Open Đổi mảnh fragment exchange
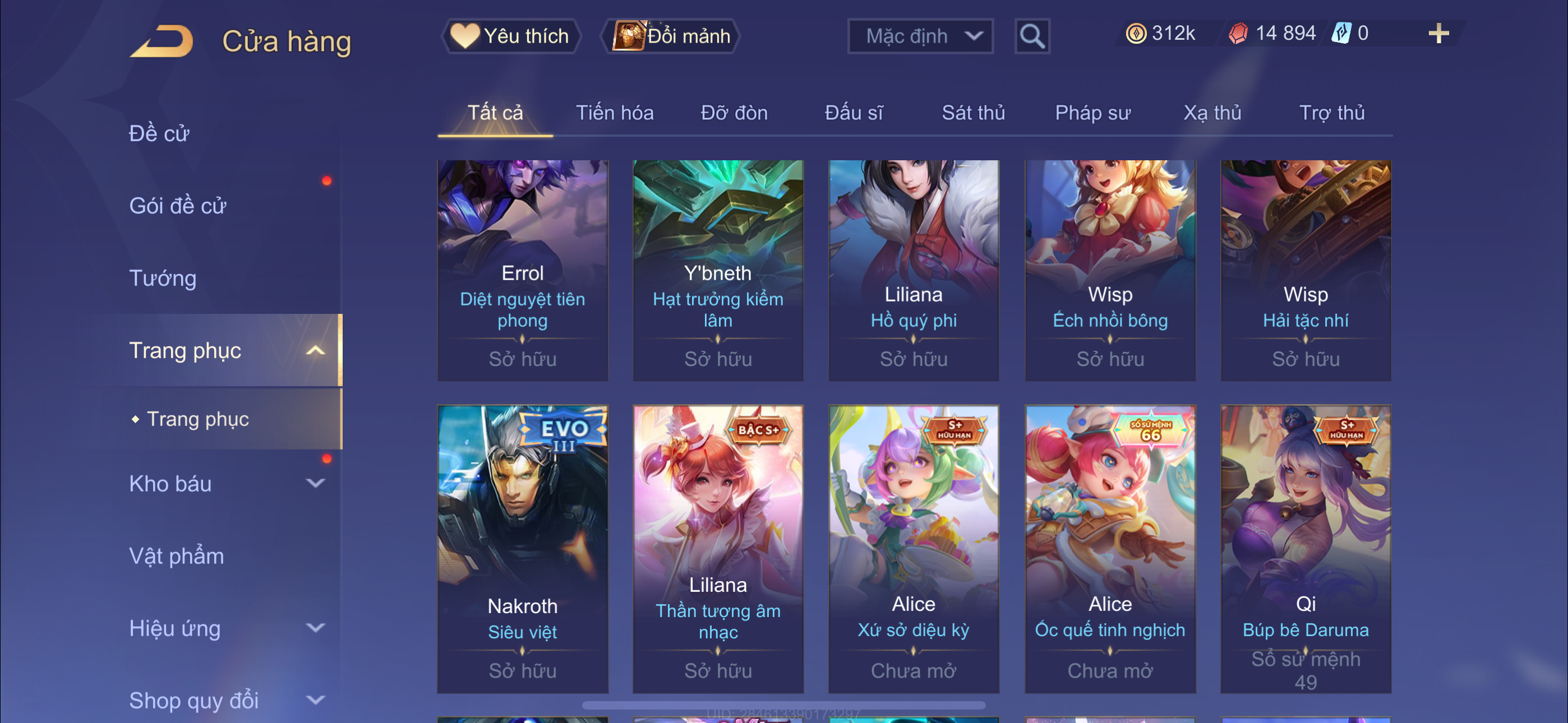Screen dimensions: 1568x723 point(671,36)
